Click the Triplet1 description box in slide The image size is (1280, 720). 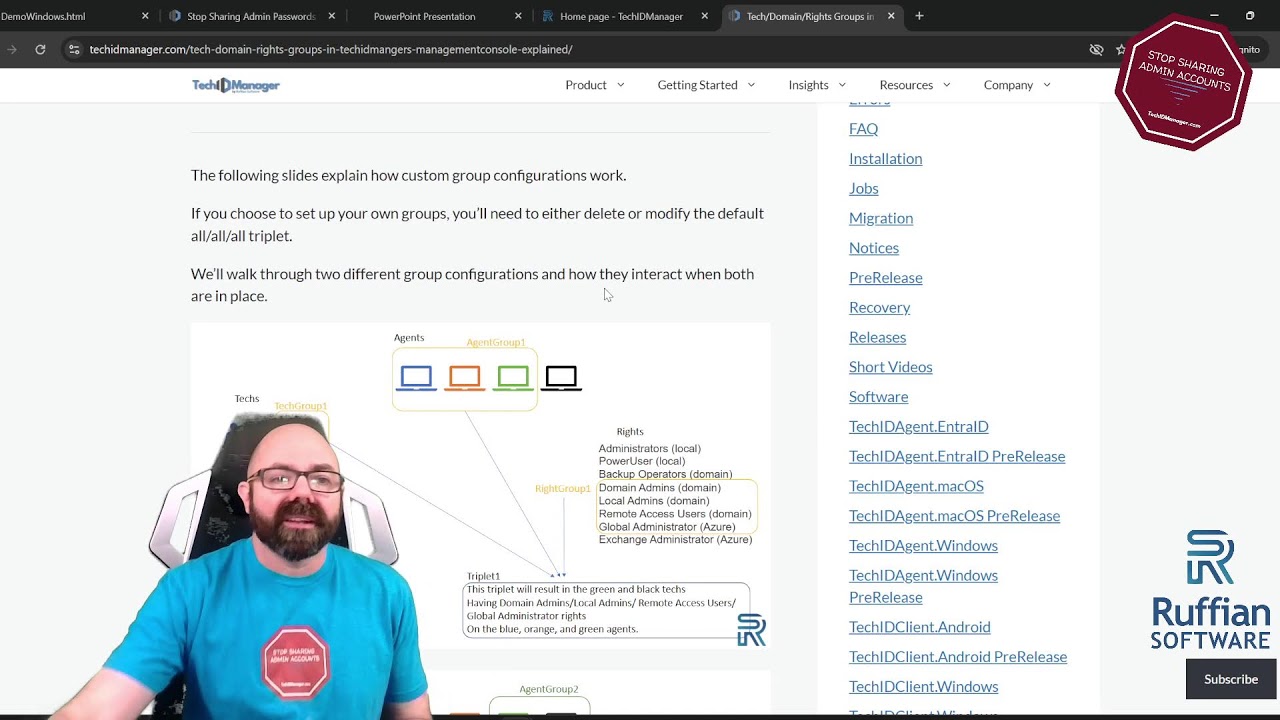pos(606,610)
